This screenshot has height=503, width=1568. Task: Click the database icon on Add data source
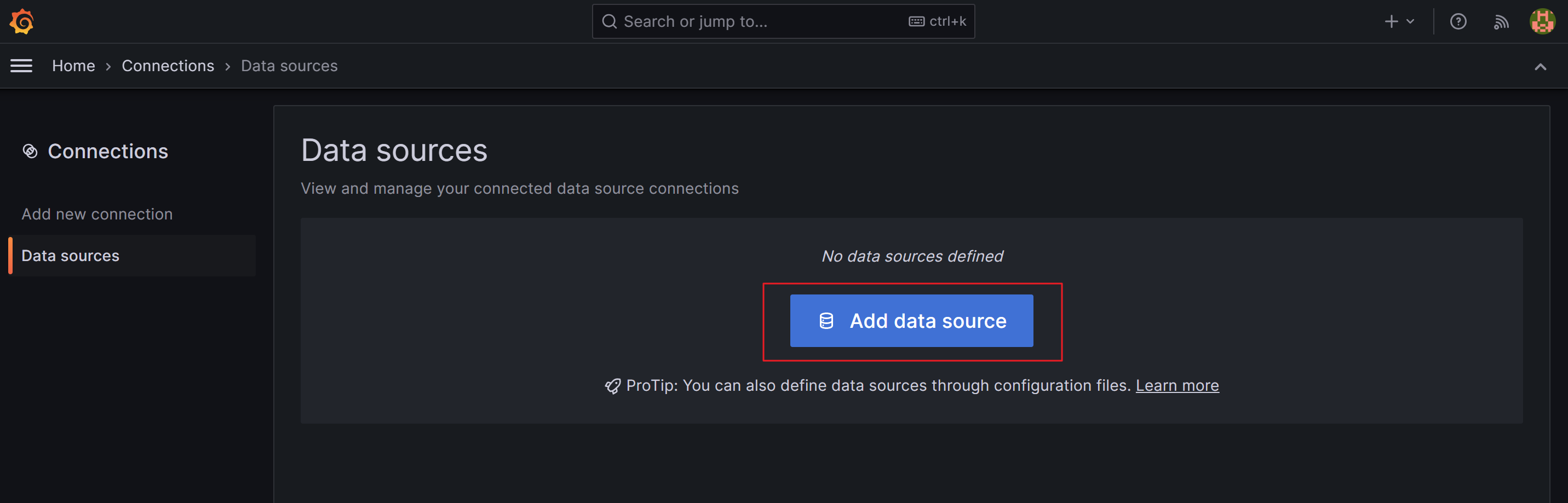click(x=826, y=321)
